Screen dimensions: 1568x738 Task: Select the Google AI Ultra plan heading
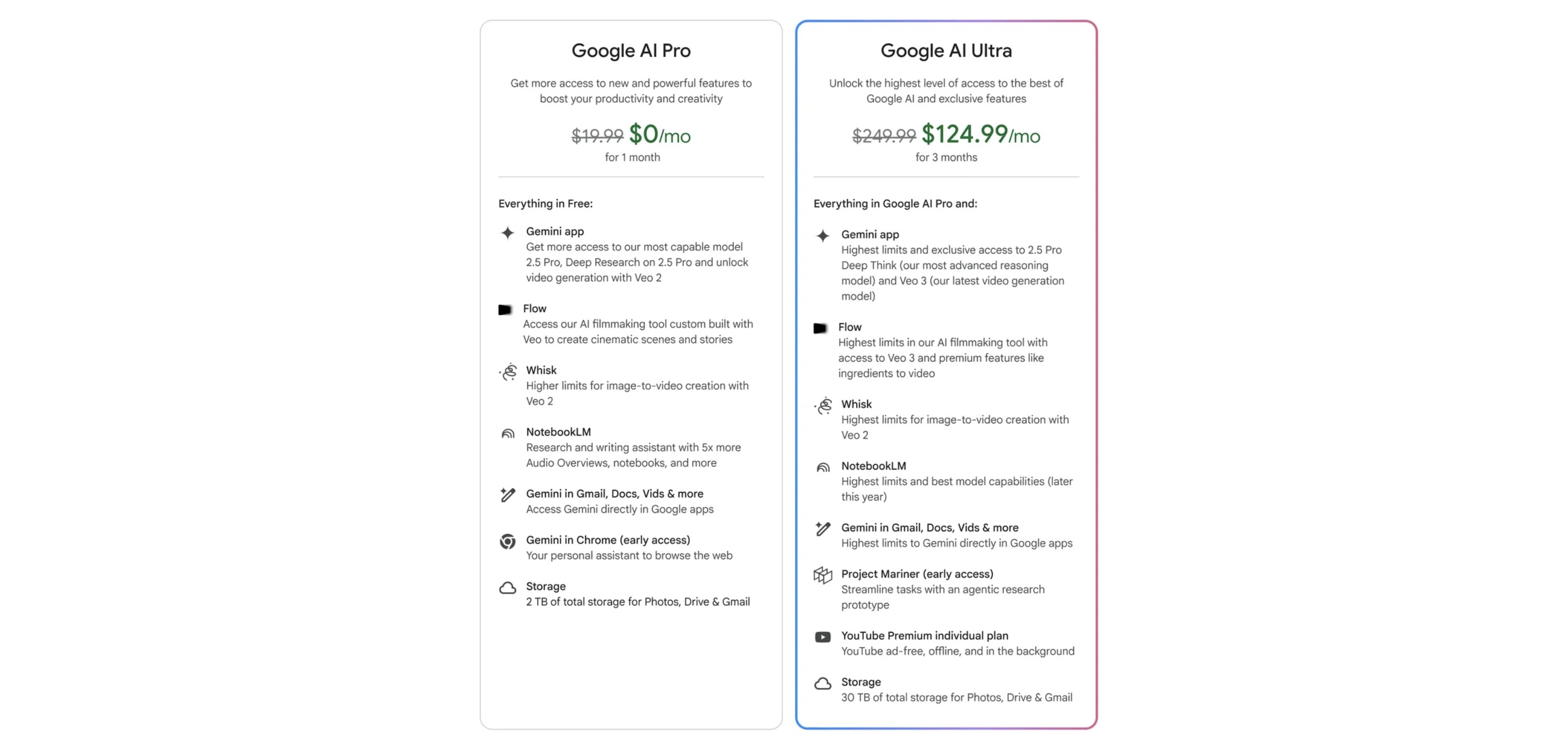pyautogui.click(x=946, y=51)
